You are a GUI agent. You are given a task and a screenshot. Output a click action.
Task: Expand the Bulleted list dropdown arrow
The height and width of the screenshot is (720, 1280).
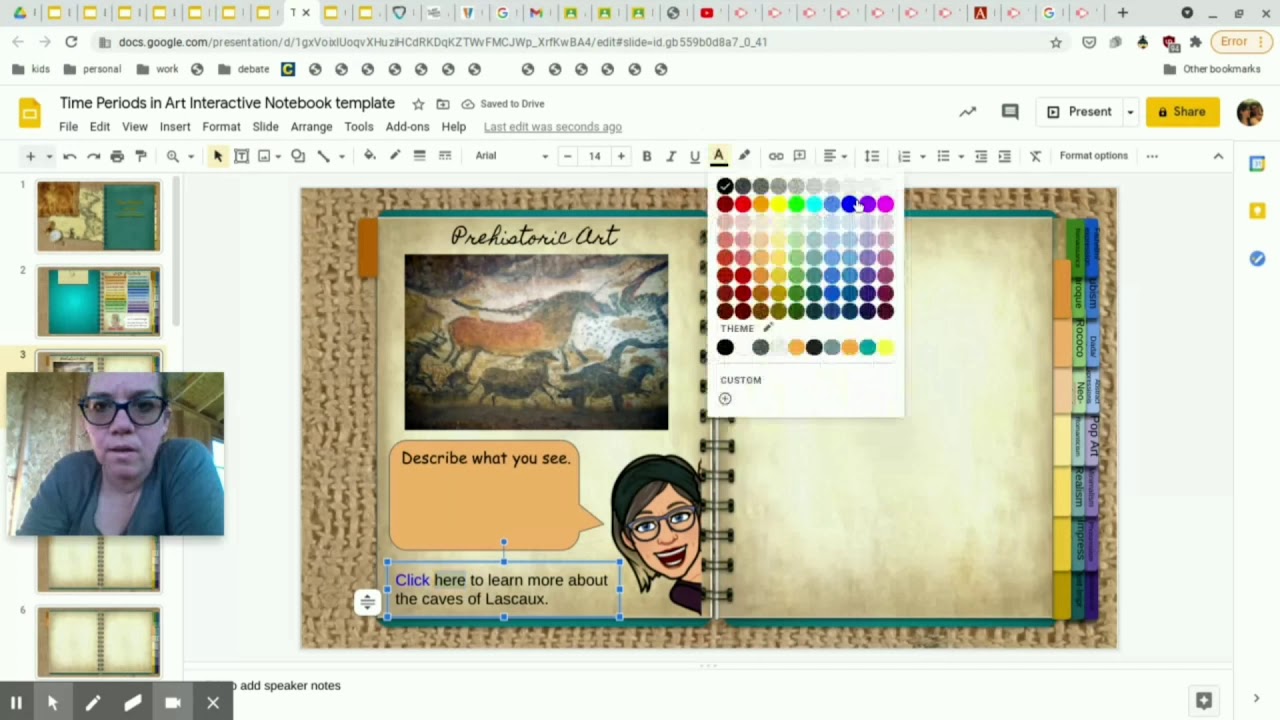pos(960,156)
